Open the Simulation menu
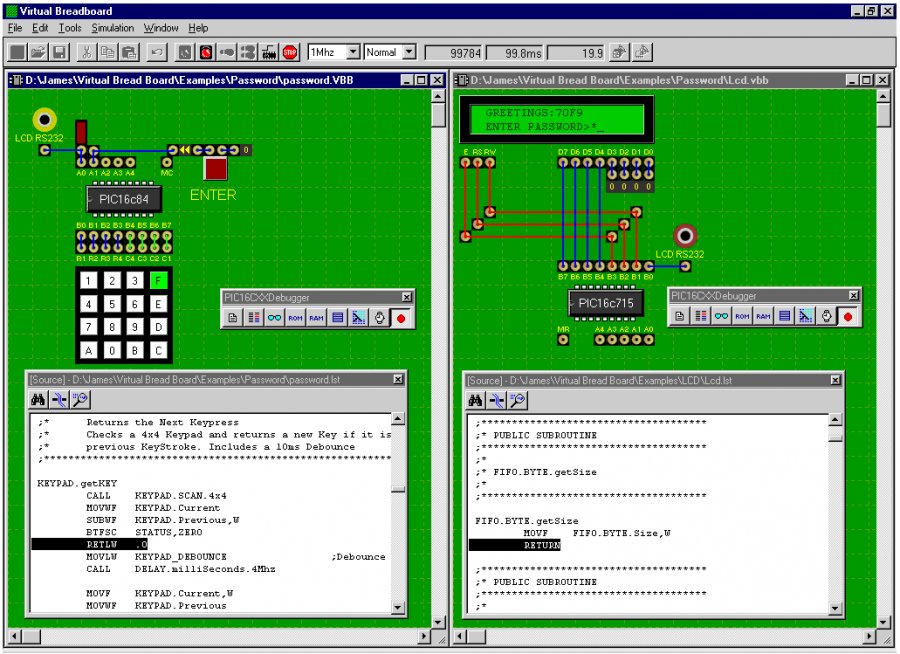Screen dimensions: 900x654 pos(112,28)
